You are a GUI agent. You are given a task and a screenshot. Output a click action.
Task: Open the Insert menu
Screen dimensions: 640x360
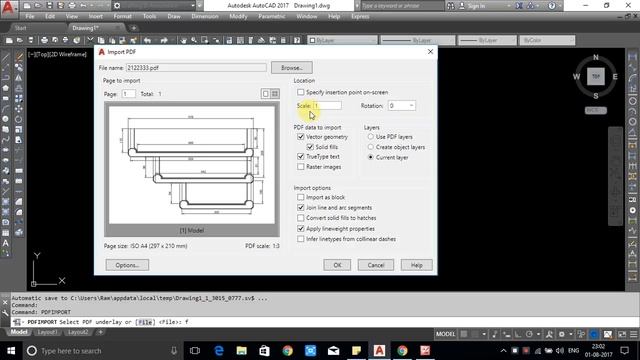[x=96, y=16]
